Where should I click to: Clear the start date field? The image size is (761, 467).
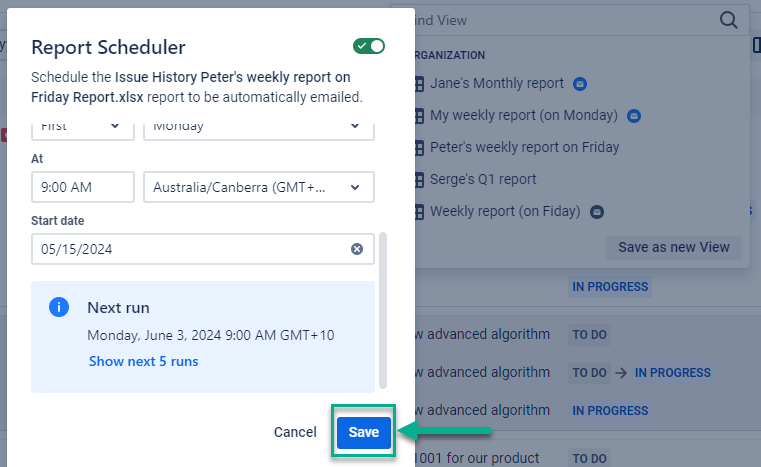click(x=357, y=249)
